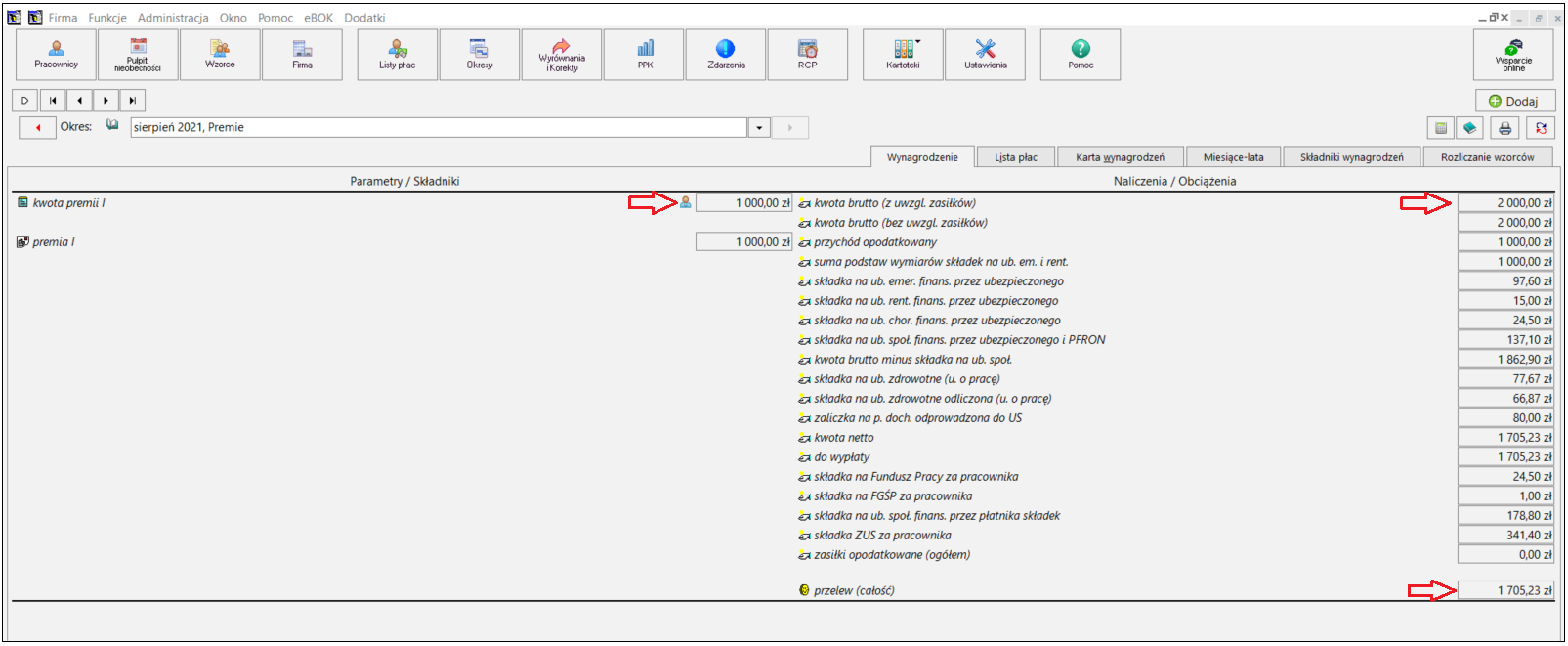1568x646 pixels.
Task: Open the Okresy toolbar button
Action: click(x=480, y=55)
